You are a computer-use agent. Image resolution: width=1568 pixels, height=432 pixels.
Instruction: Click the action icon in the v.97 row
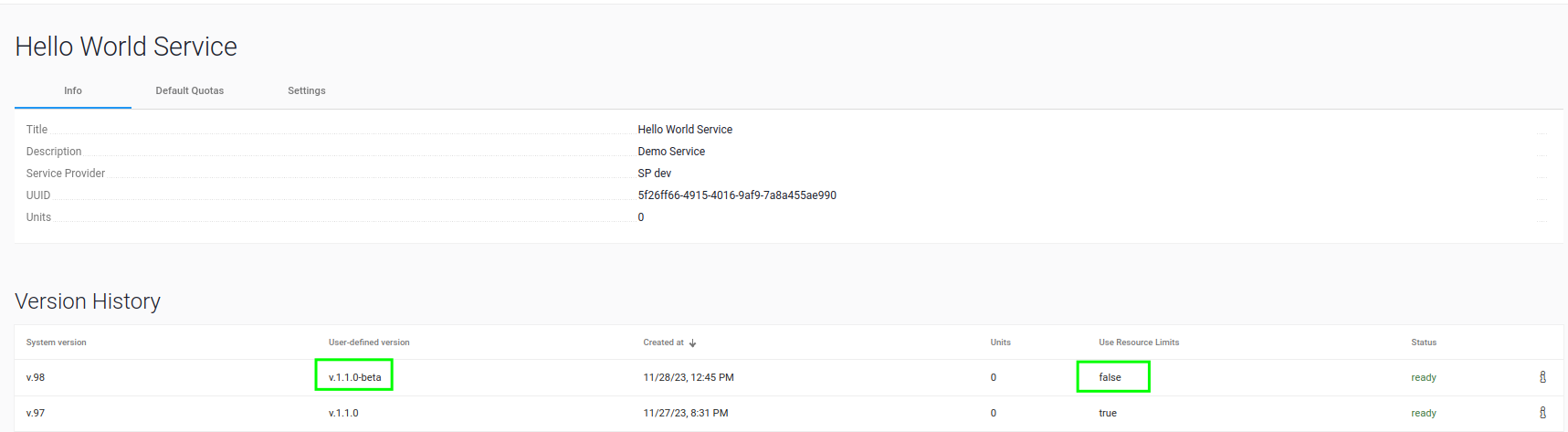pos(1542,413)
